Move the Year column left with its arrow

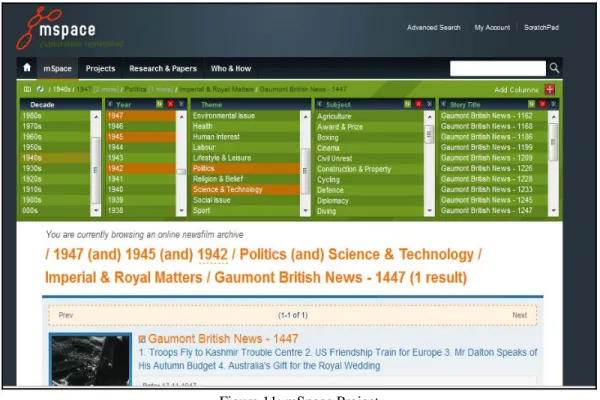[x=110, y=104]
